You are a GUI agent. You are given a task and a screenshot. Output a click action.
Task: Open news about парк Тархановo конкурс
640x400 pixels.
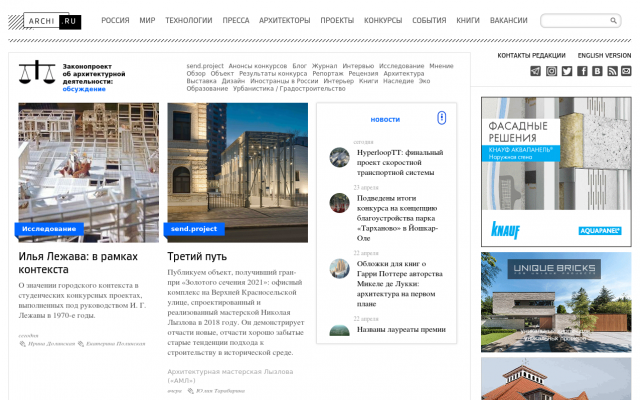[x=397, y=218]
